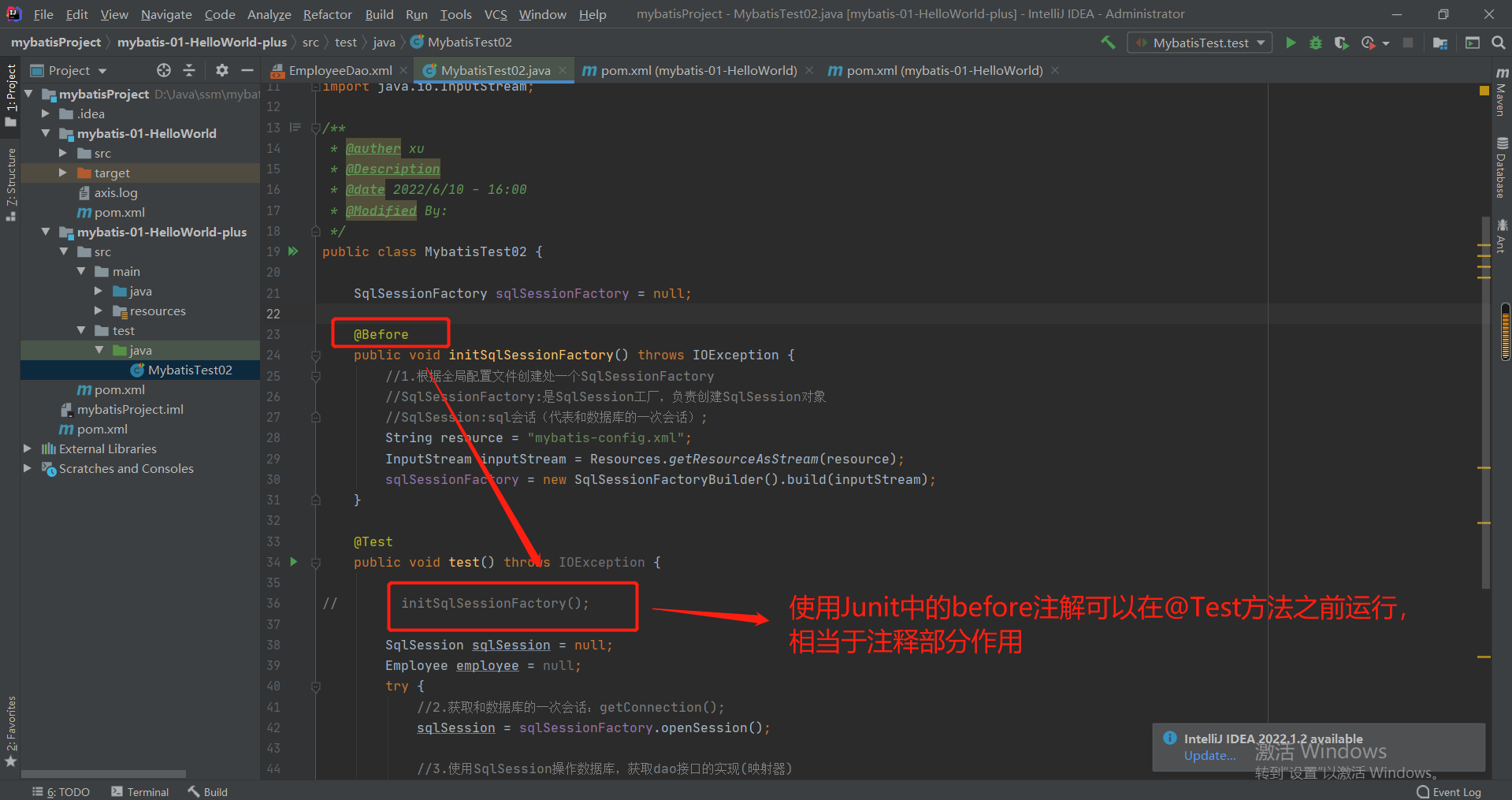Click the javadoc rendered view gutter icon
Image resolution: width=1512 pixels, height=800 pixels.
pyautogui.click(x=295, y=127)
